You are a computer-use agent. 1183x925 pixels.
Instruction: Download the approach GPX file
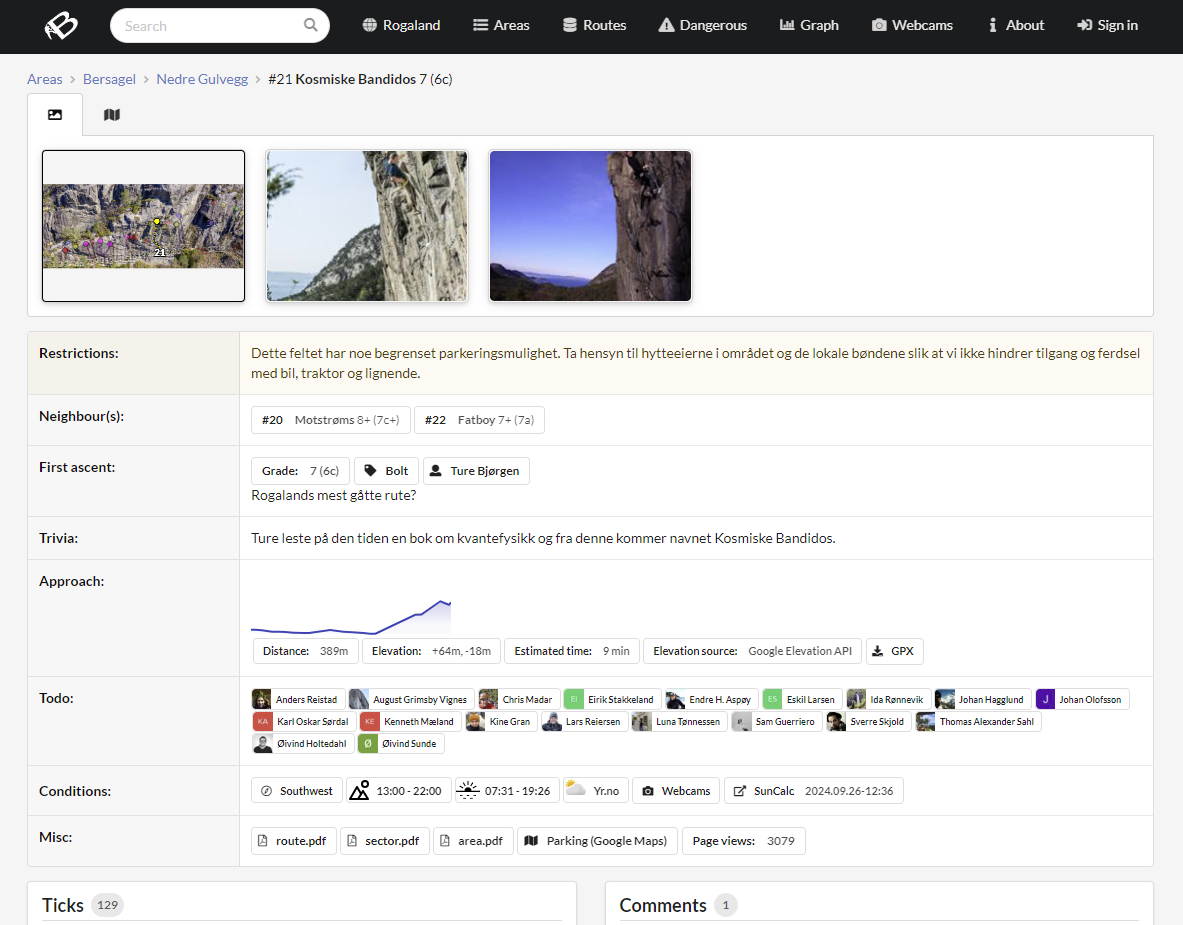pyautogui.click(x=894, y=651)
